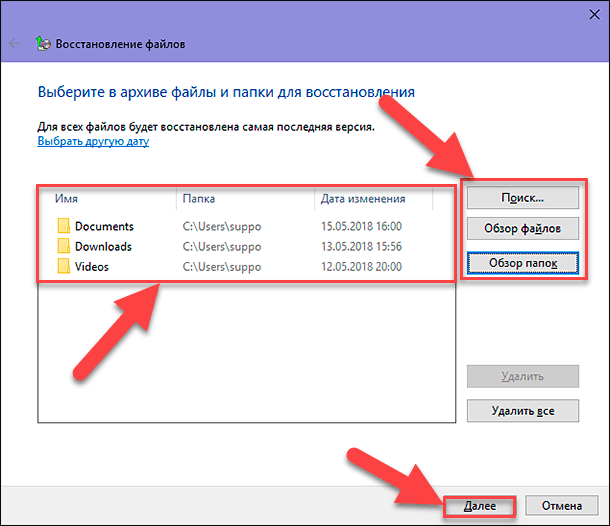The width and height of the screenshot is (610, 526).
Task: Select the Documents folder icon
Action: point(63,226)
